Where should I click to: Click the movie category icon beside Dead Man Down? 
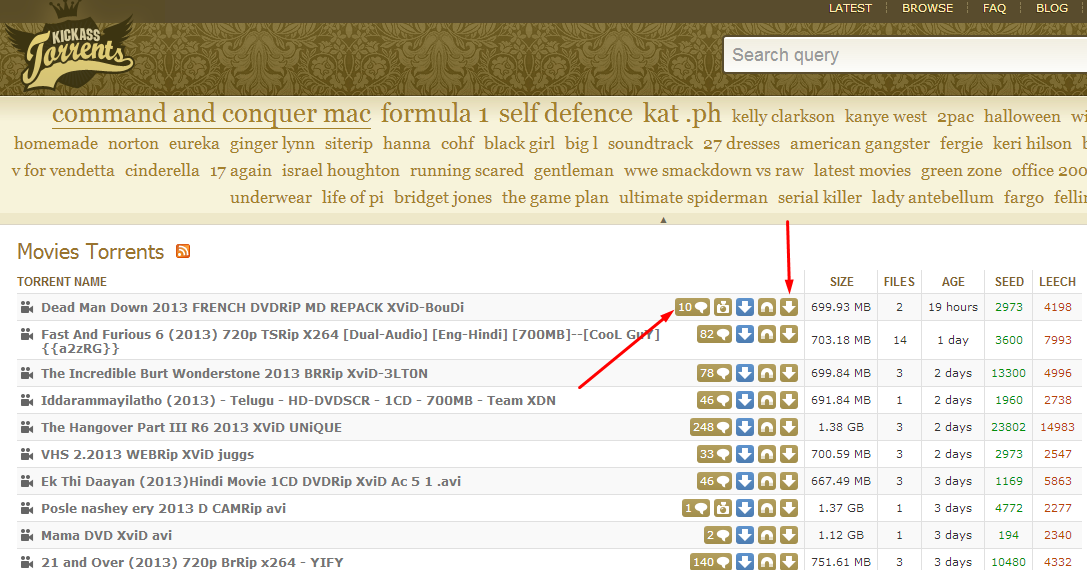[27, 306]
